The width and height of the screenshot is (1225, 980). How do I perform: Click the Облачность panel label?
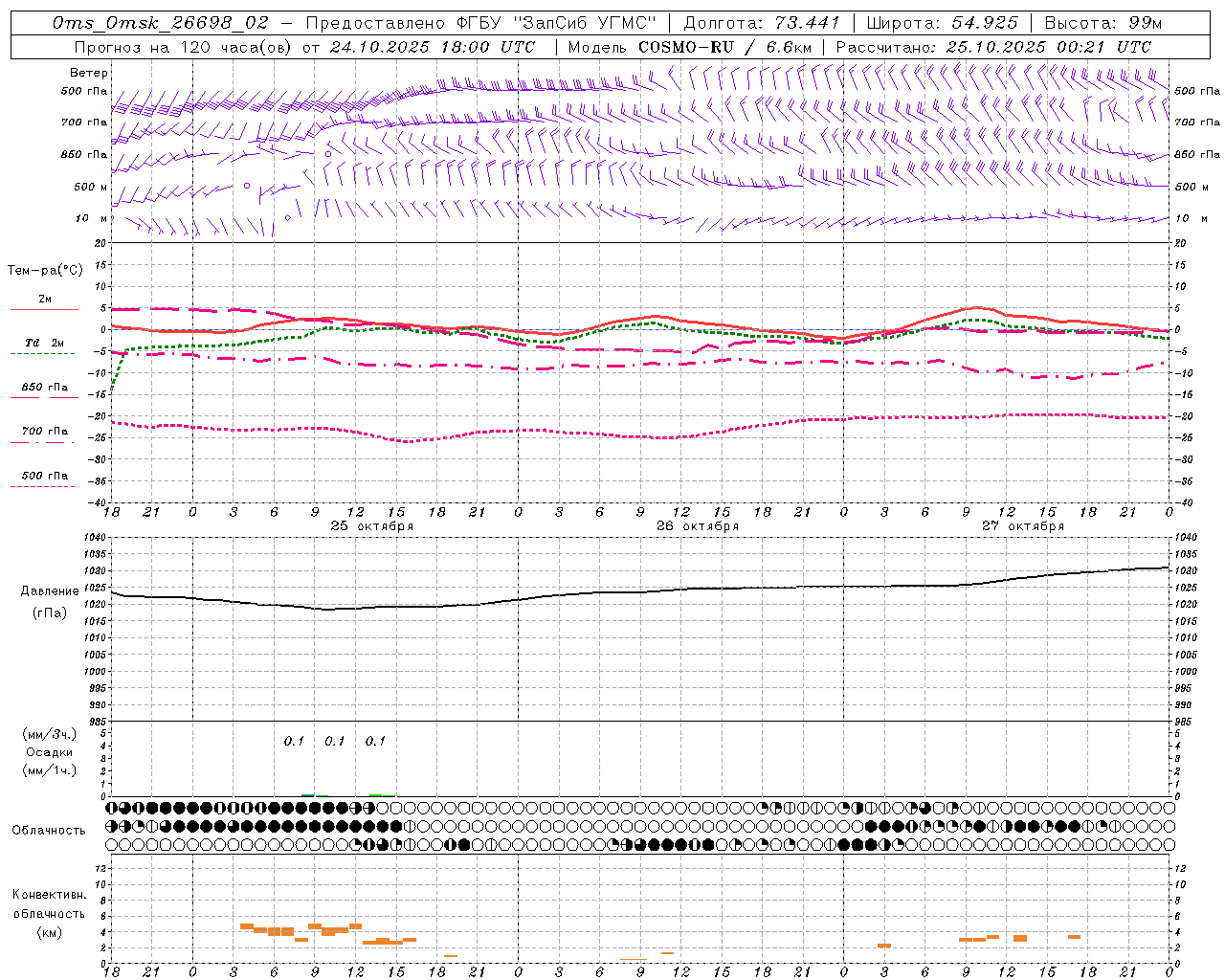coord(49,830)
